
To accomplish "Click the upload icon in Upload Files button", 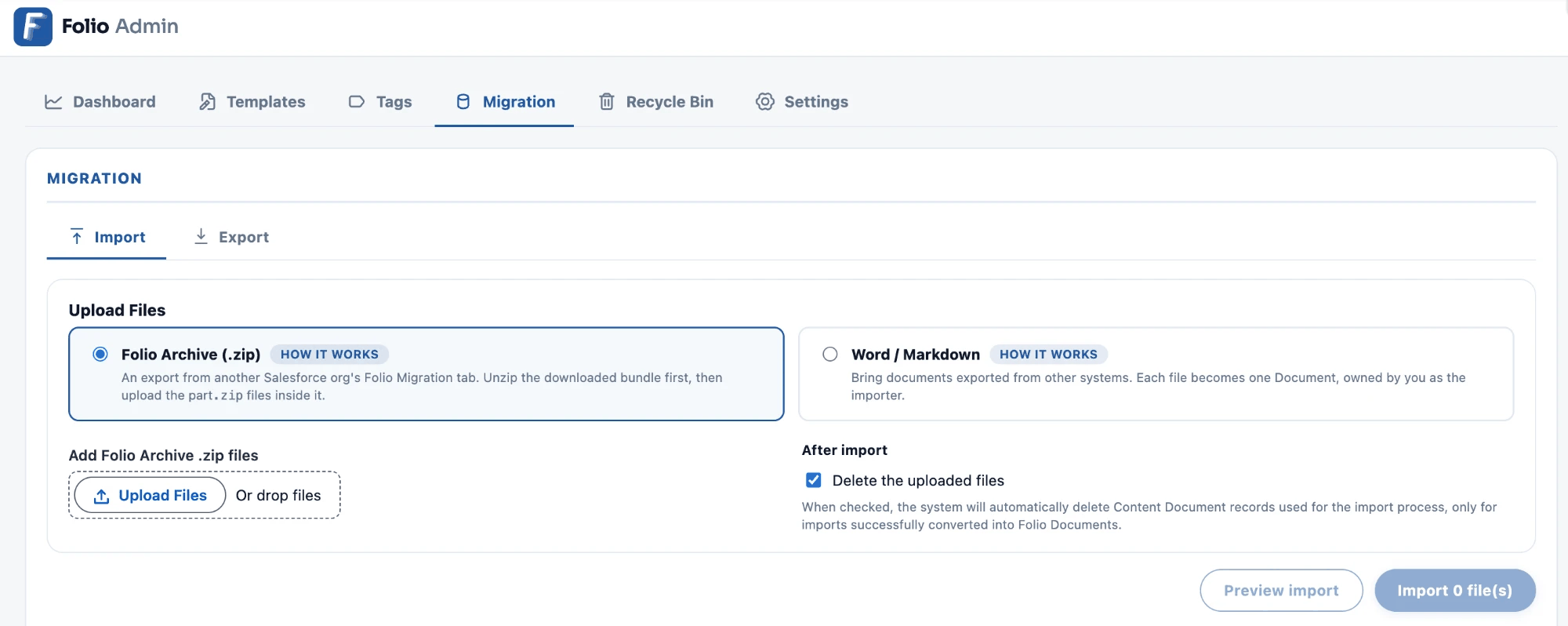I will (101, 496).
